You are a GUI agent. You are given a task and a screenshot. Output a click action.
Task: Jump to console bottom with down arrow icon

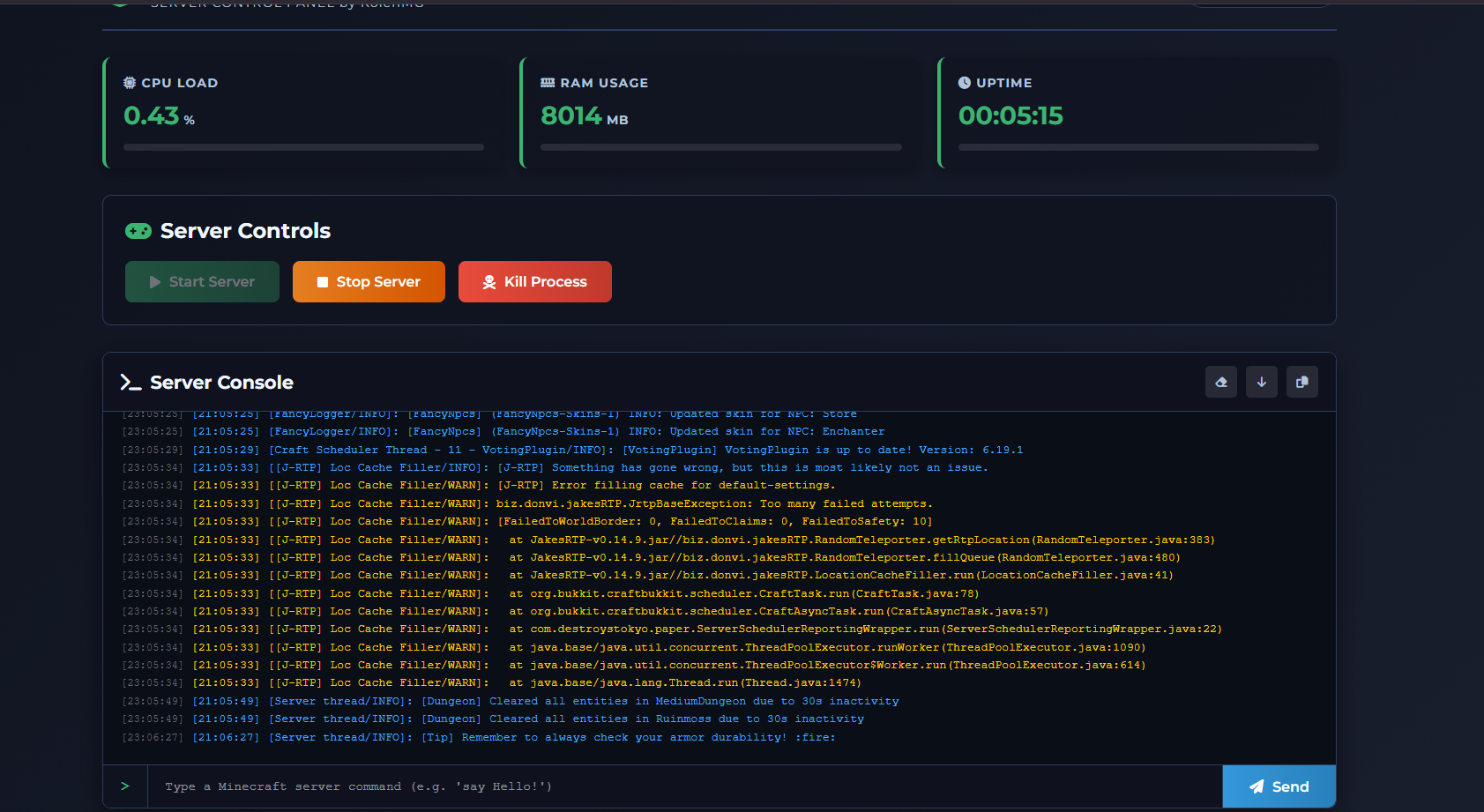[x=1262, y=382]
